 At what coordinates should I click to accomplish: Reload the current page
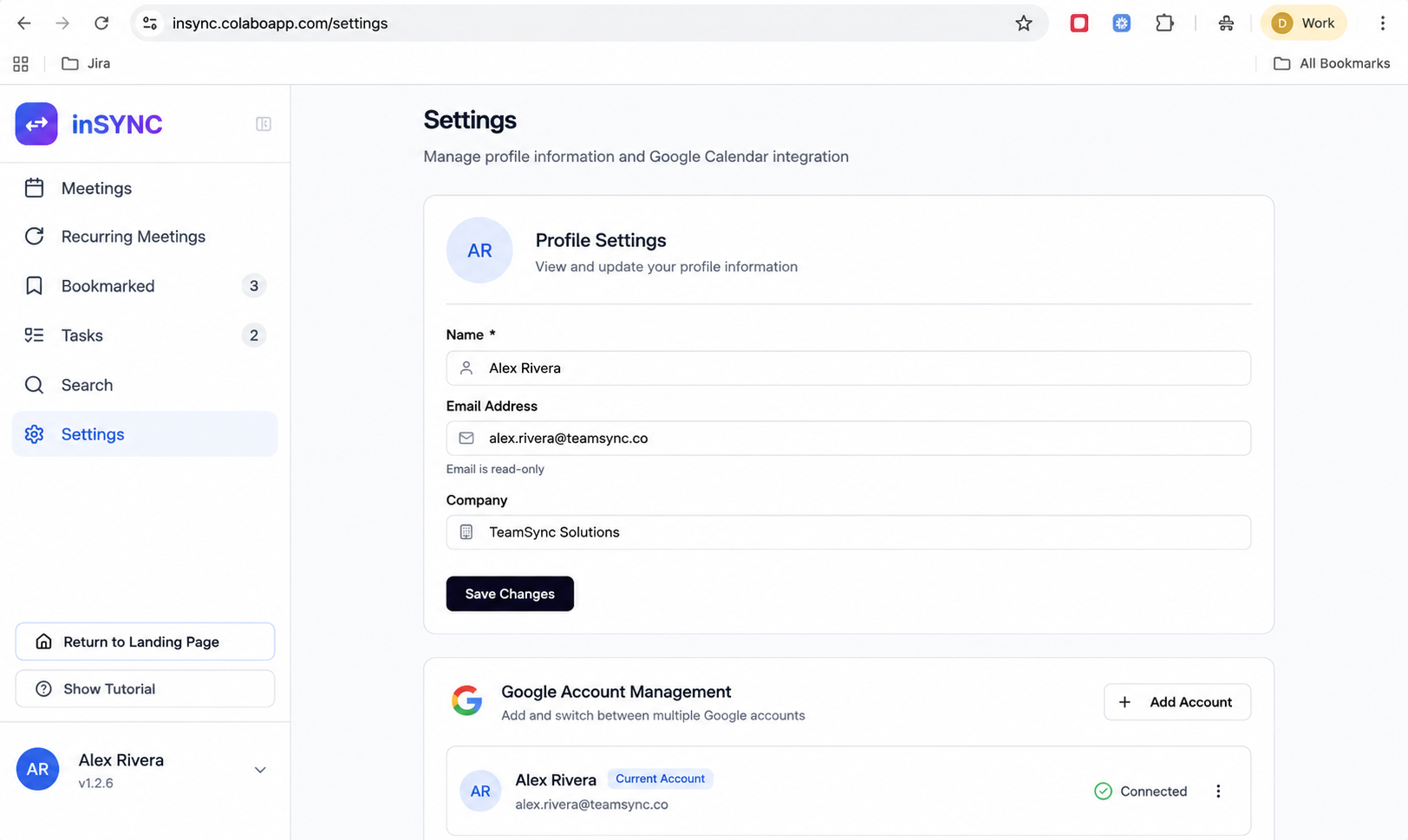[x=101, y=23]
